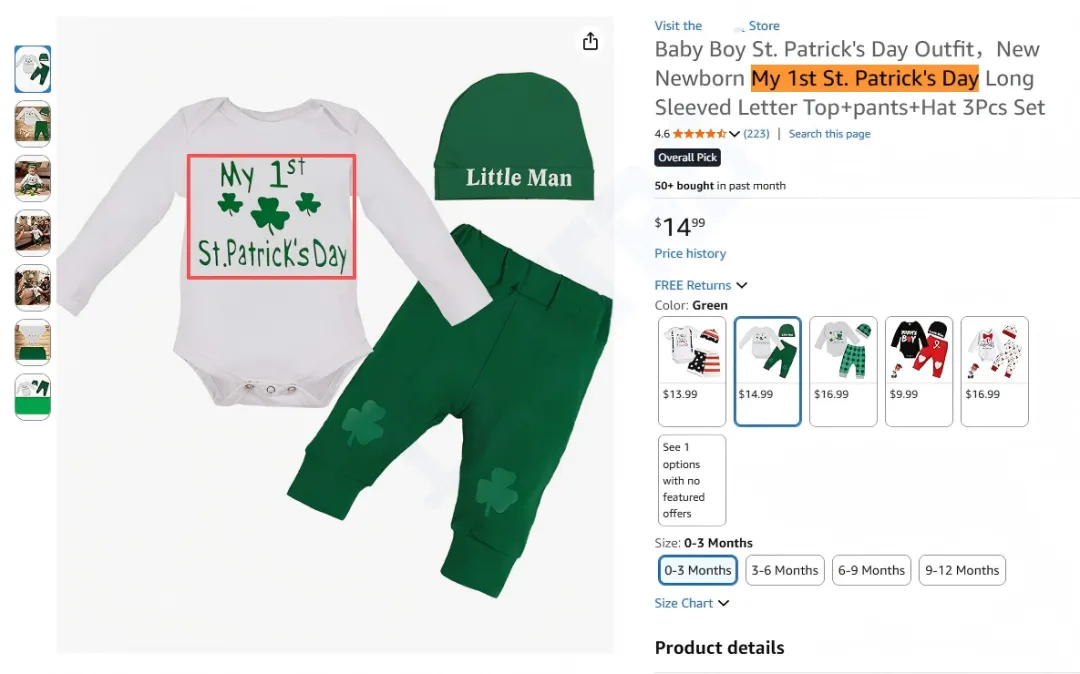Show third thumbnail of baby wearing outfit
Screen dimensions: 1080x674
click(33, 179)
